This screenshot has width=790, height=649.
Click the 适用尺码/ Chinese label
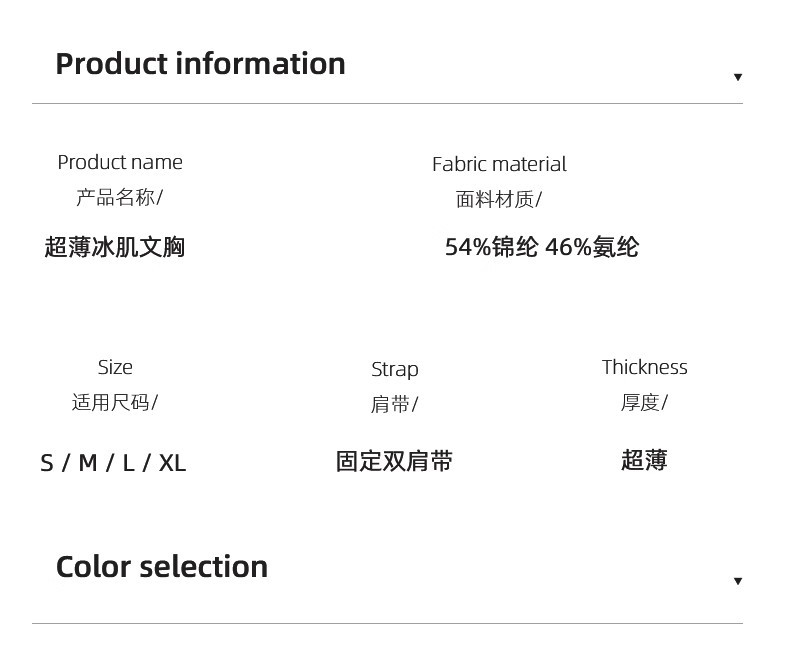click(x=115, y=402)
